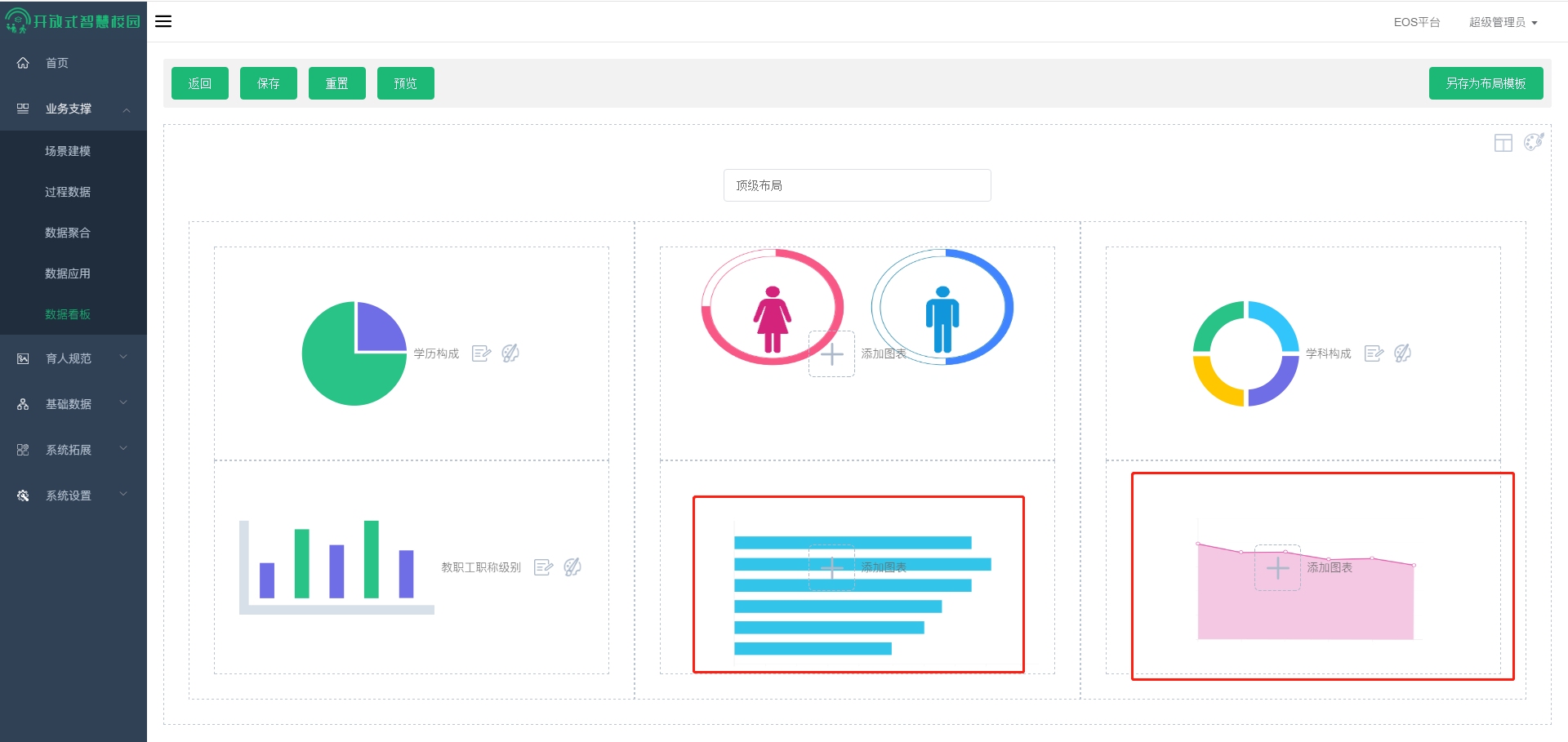Add chart via plus icon over horizontal bars
1568x742 pixels.
point(831,568)
